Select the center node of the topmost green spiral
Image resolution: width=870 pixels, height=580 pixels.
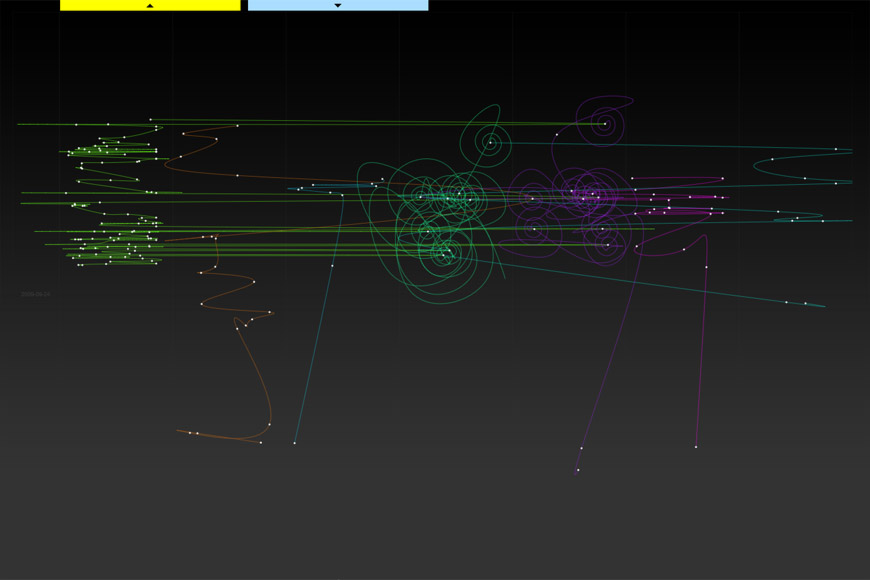tap(490, 143)
